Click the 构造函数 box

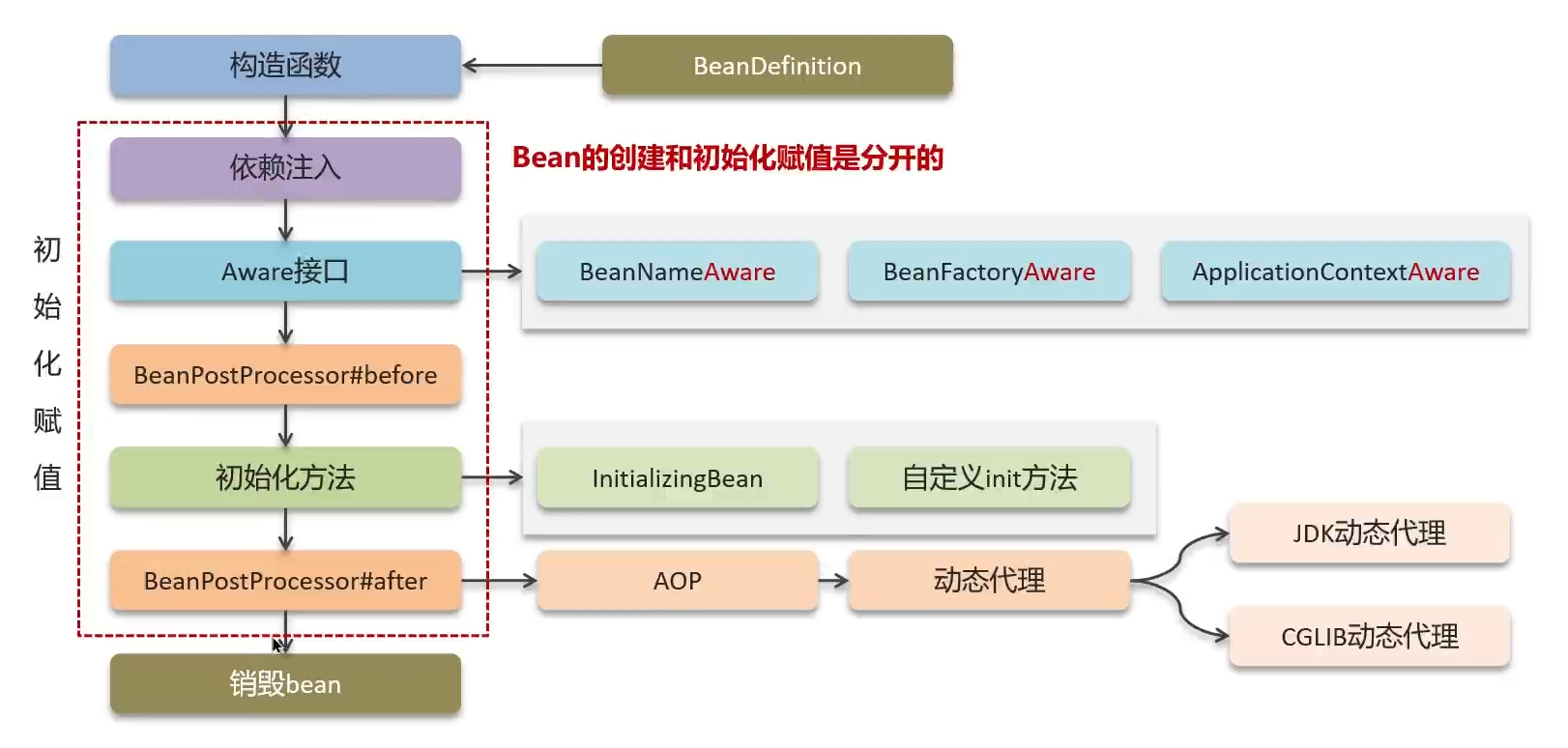pyautogui.click(x=285, y=66)
